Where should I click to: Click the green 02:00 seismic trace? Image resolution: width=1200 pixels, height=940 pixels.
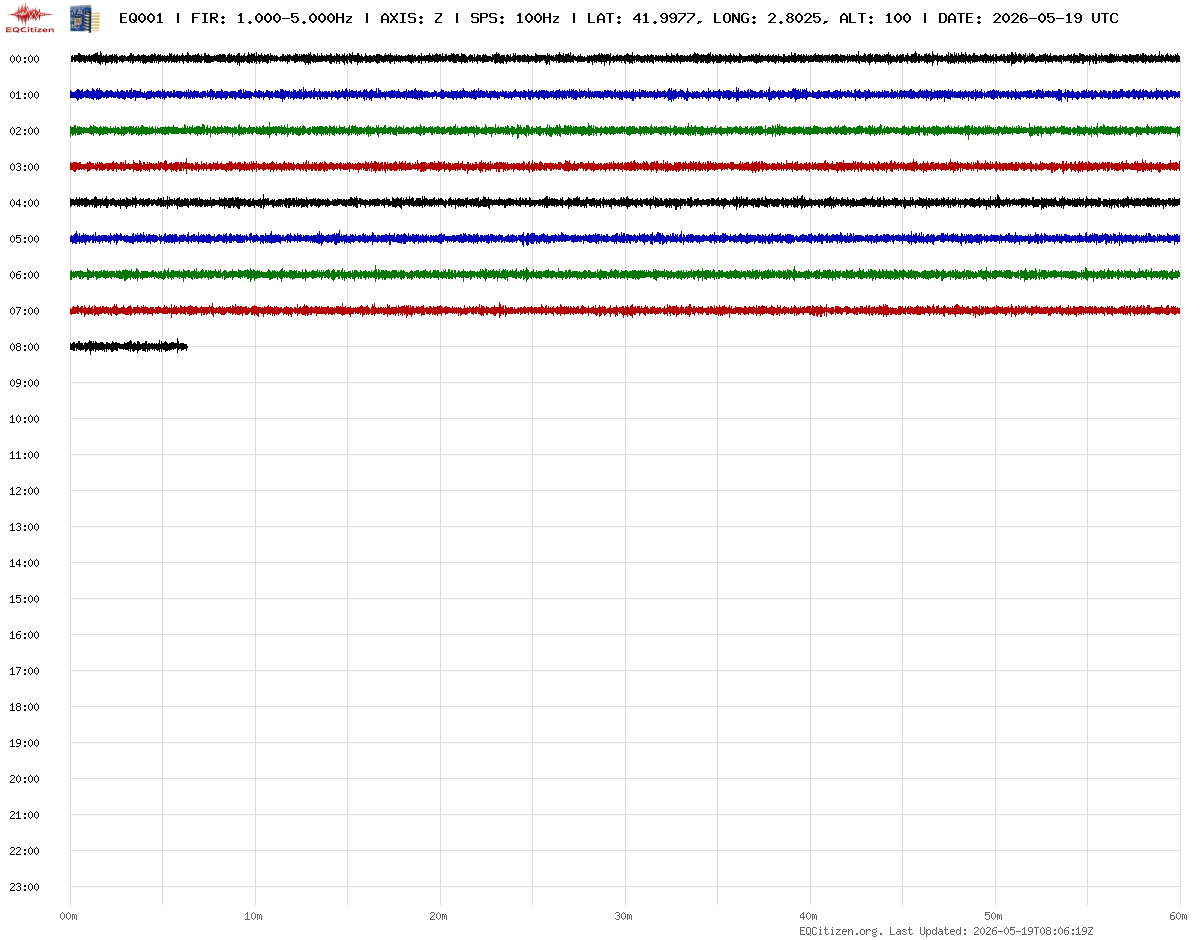click(625, 131)
